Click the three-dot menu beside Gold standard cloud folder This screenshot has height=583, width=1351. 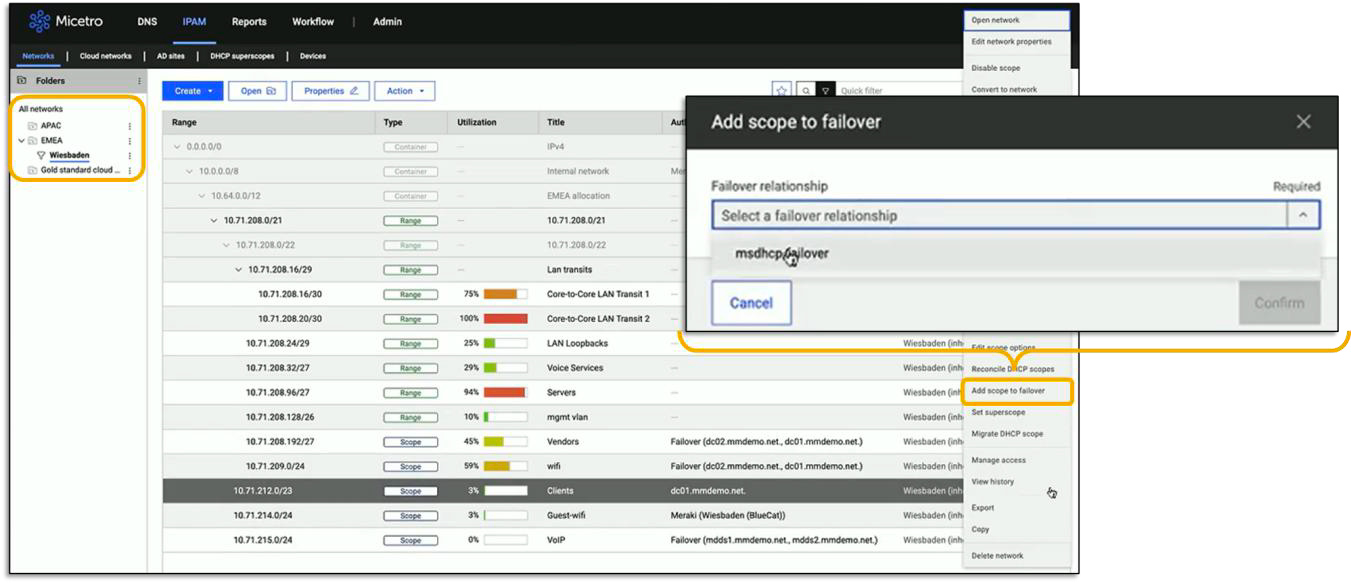[129, 170]
